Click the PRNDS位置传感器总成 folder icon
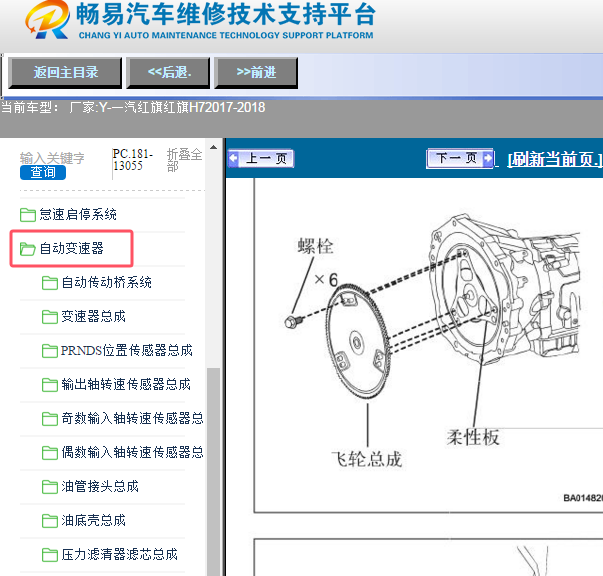This screenshot has width=603, height=576. click(x=50, y=350)
